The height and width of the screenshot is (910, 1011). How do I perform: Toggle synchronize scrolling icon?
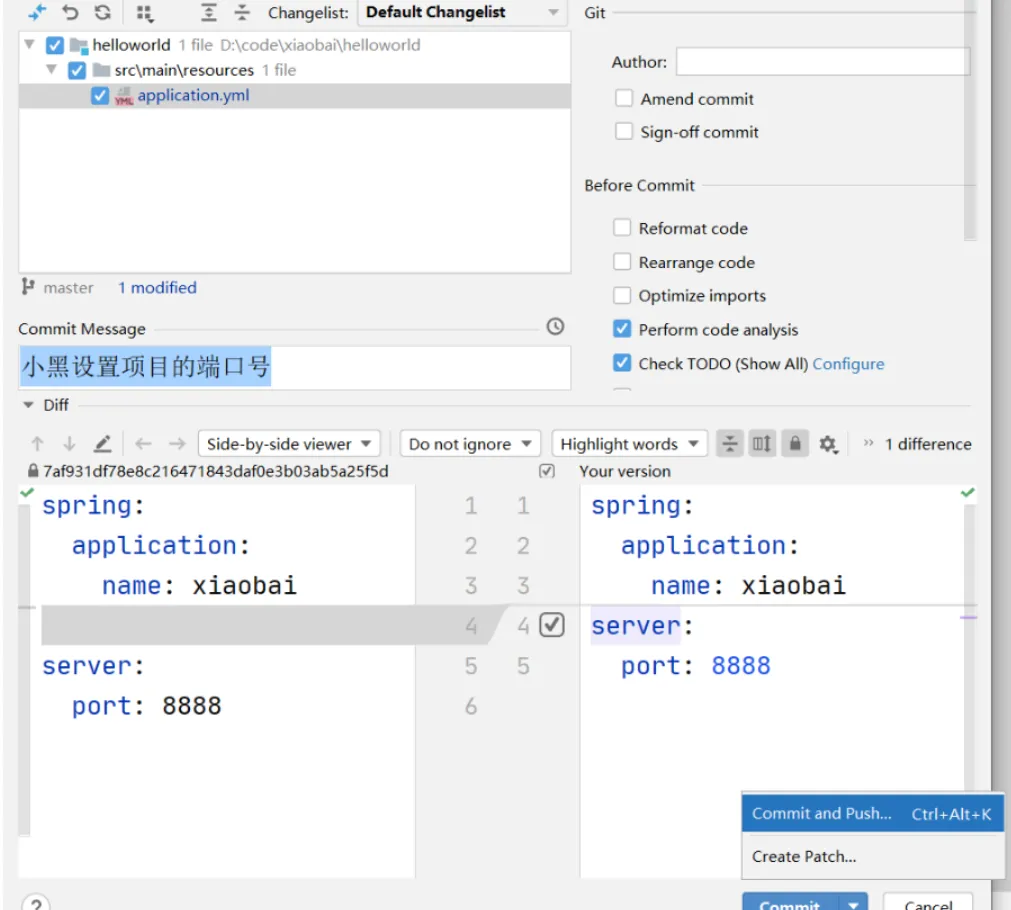761,444
